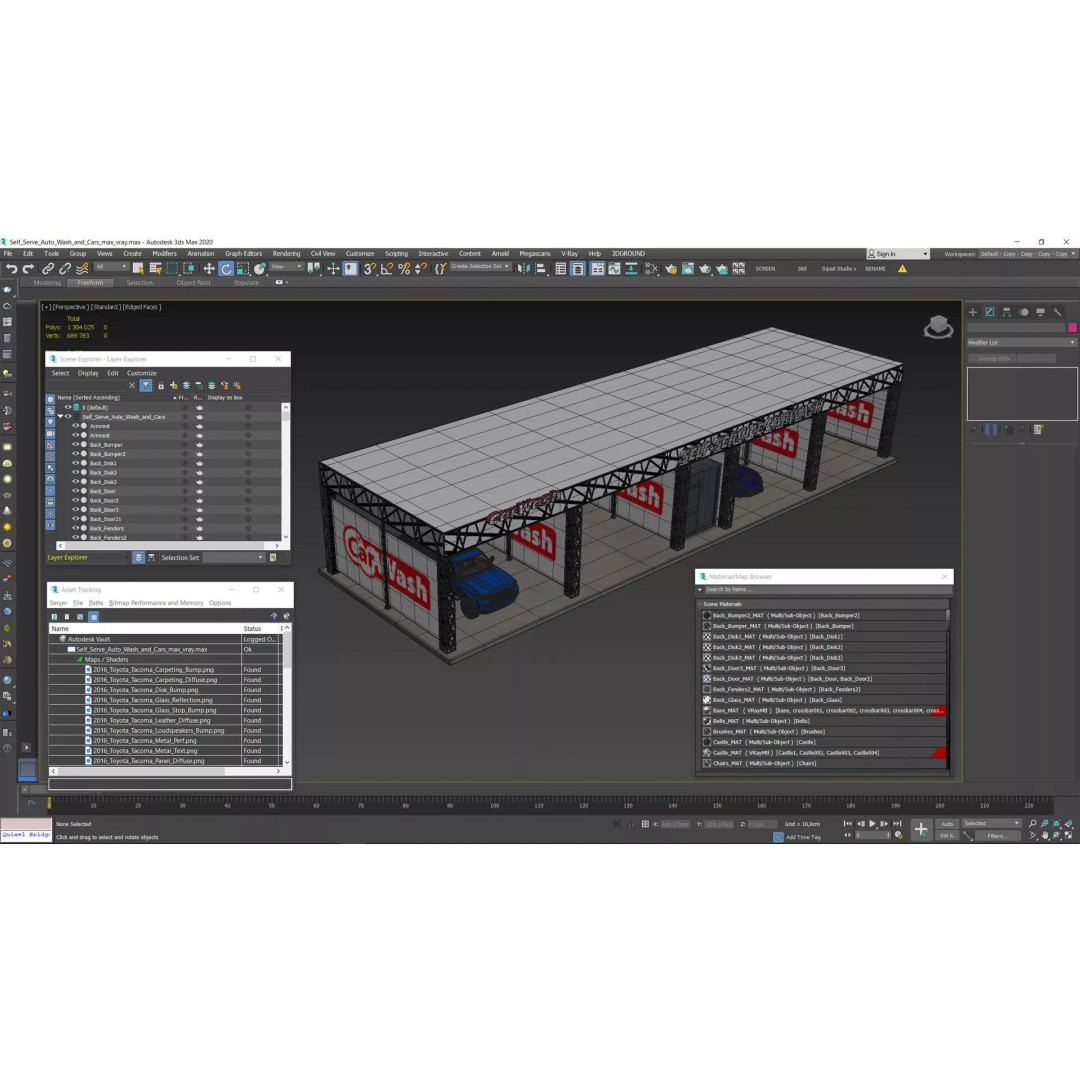The image size is (1080, 1080).
Task: Toggle visibility eye of Back_Door item
Action: (x=76, y=491)
